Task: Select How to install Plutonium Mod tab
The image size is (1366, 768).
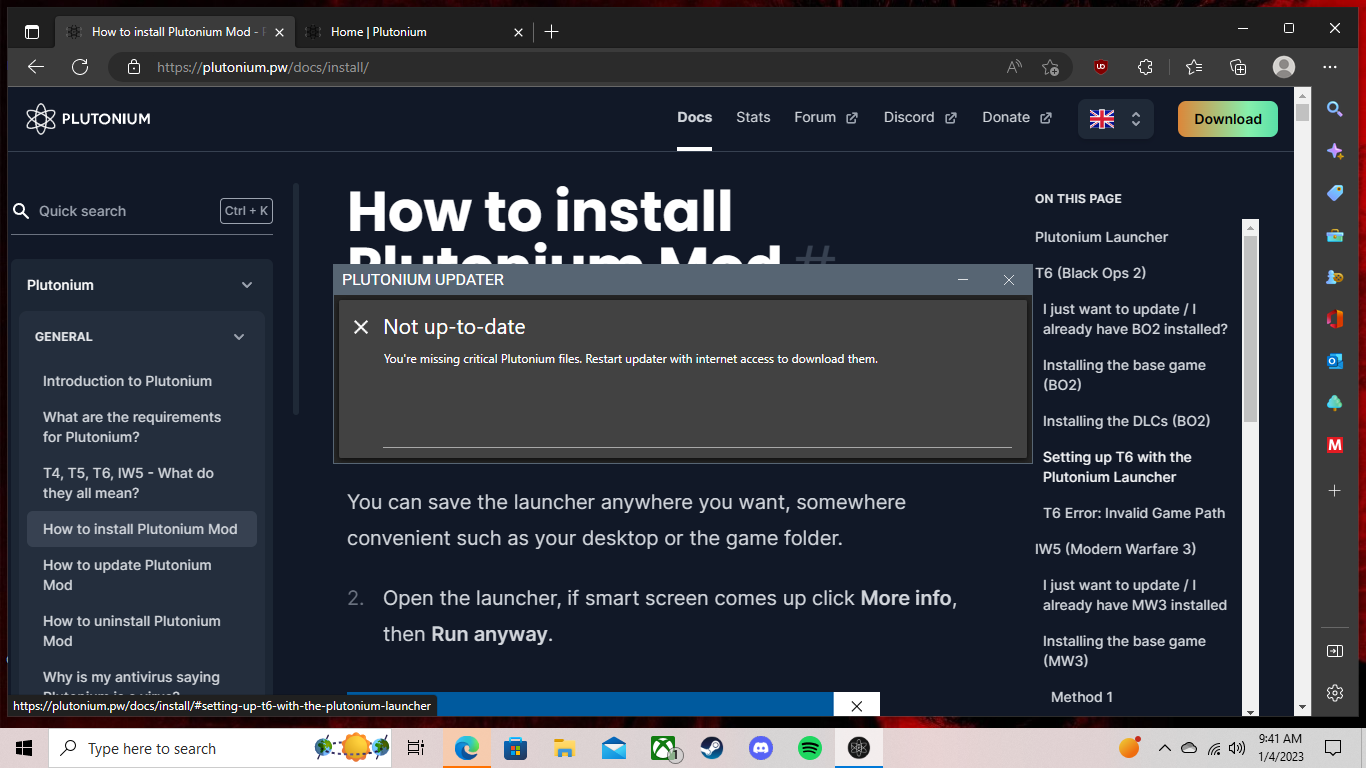Action: (x=175, y=32)
